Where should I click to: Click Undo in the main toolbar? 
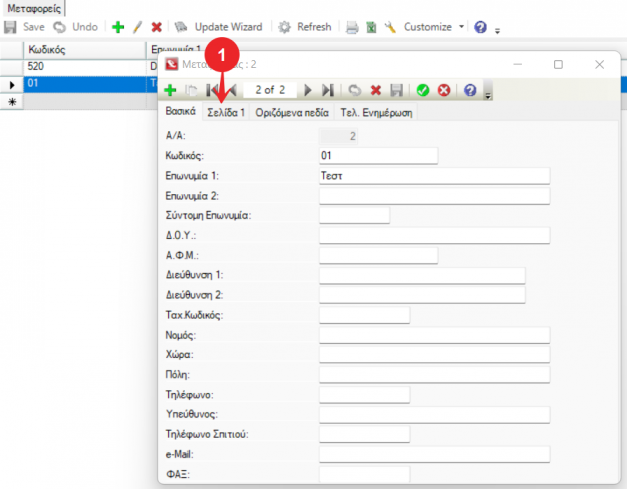tap(75, 27)
